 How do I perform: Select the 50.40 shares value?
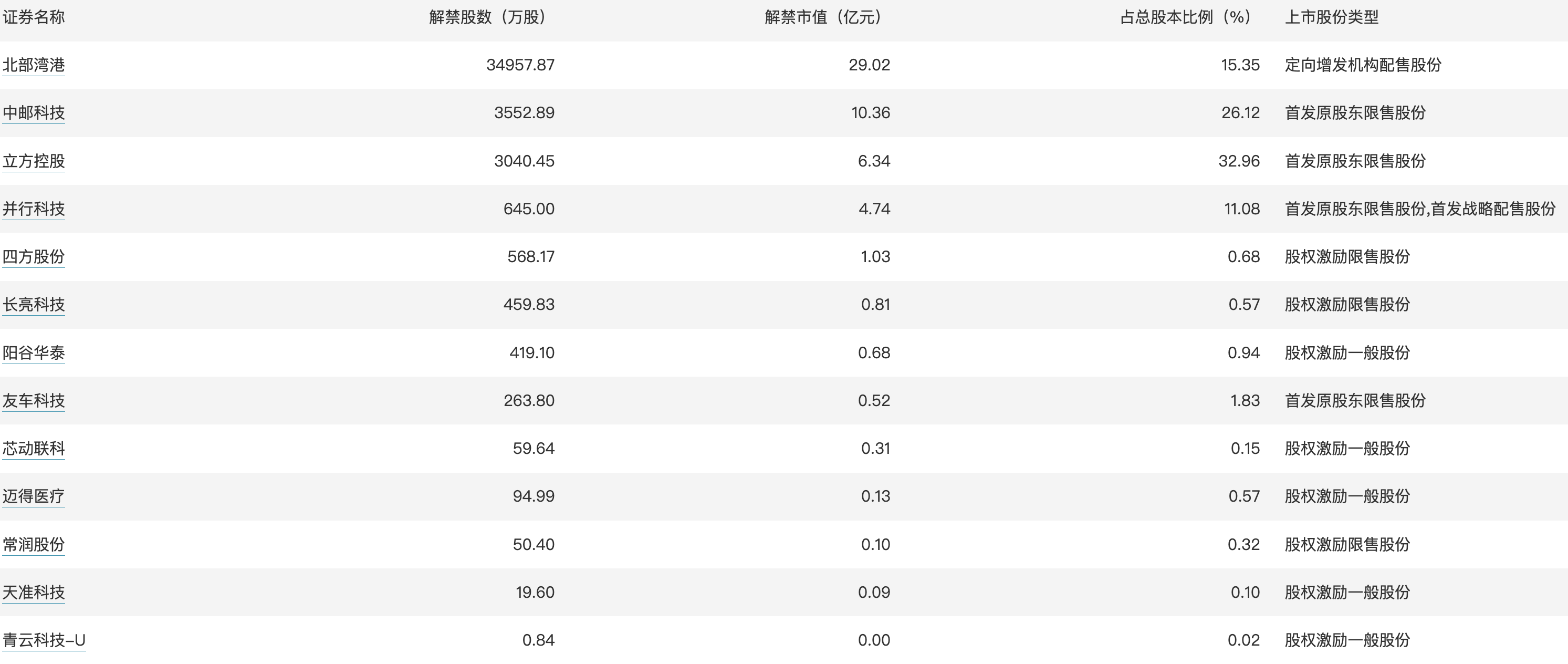click(534, 544)
